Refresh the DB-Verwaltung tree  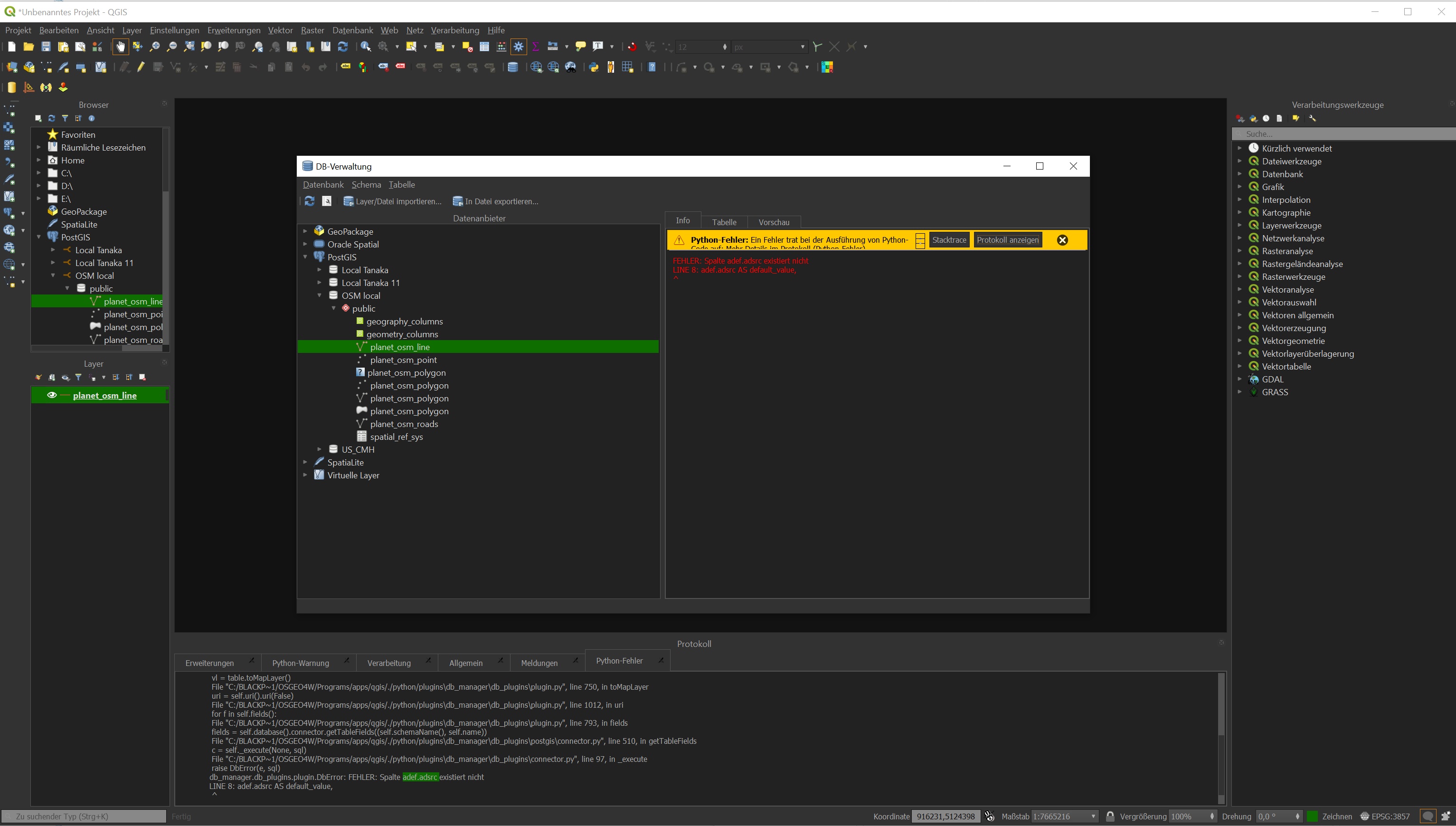click(309, 201)
